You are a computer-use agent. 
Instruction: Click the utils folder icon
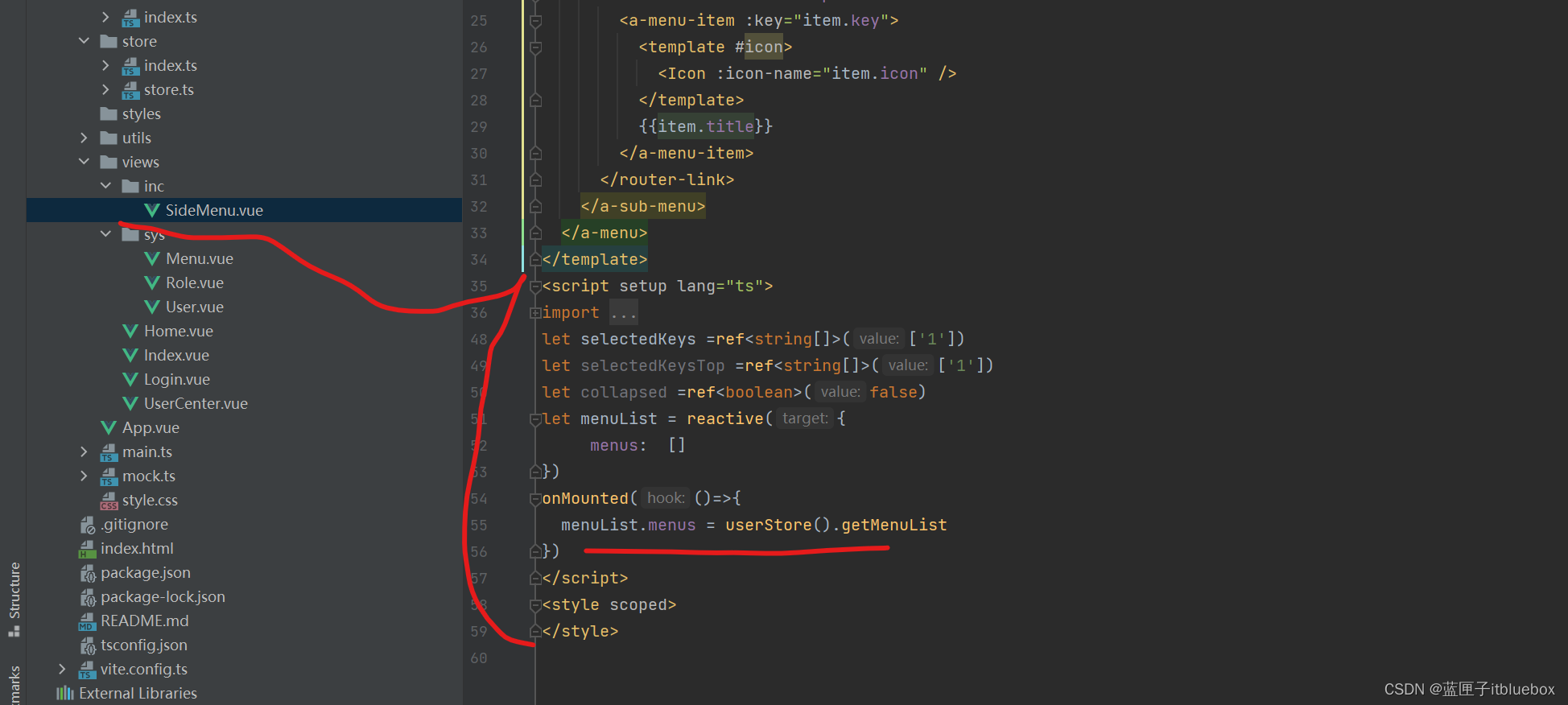[x=109, y=138]
